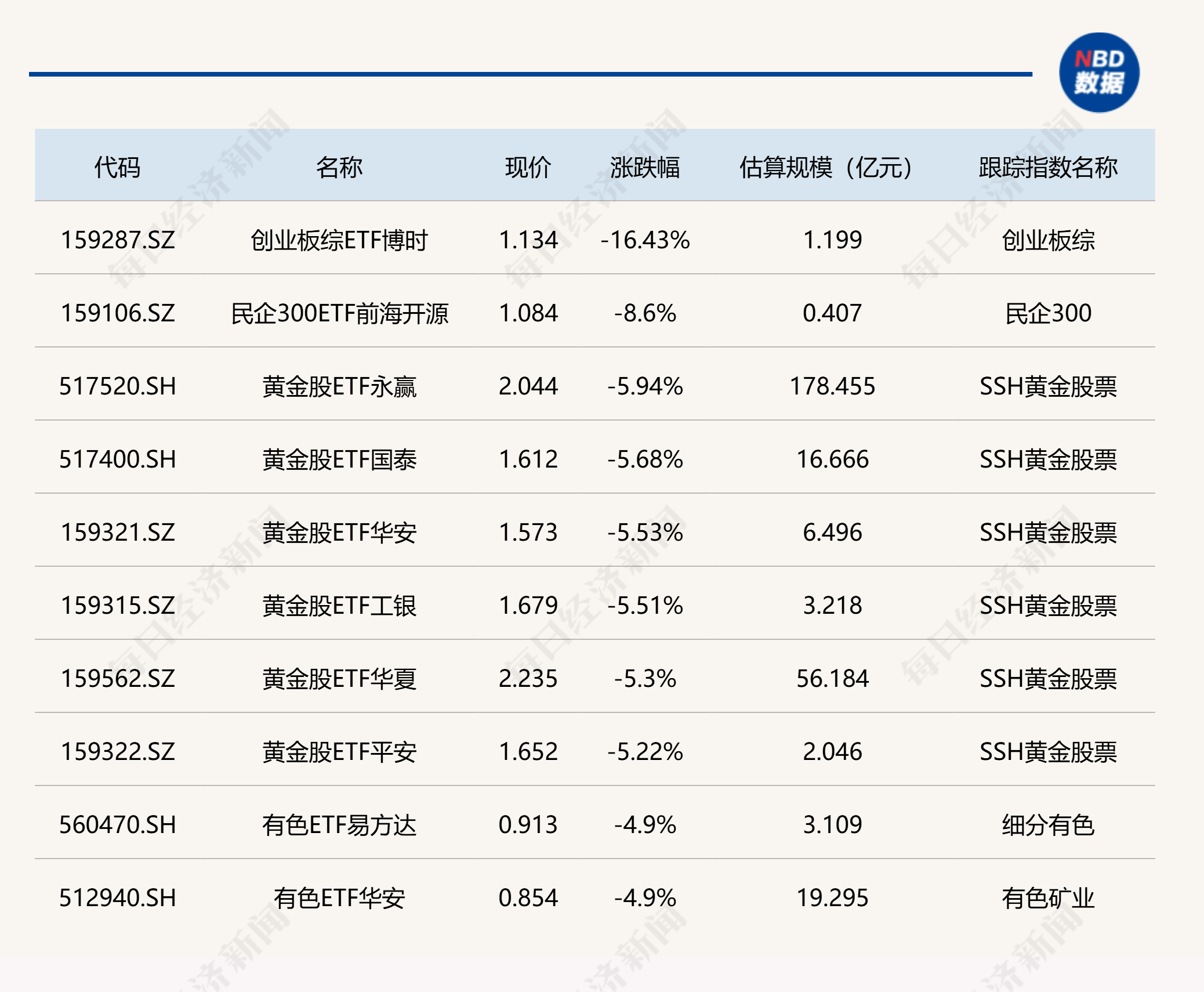Select code 159106.SZ

pyautogui.click(x=118, y=313)
